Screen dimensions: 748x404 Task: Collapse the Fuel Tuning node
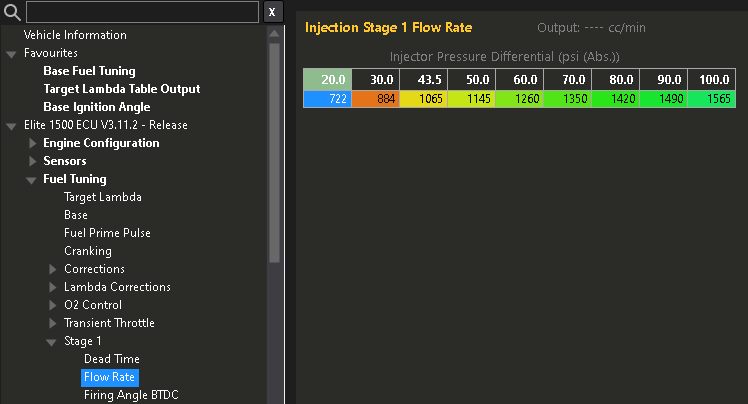point(32,180)
